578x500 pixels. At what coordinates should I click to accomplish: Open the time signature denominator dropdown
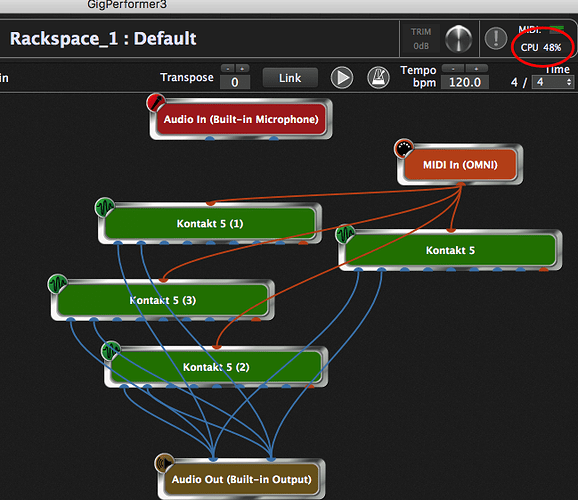(553, 82)
